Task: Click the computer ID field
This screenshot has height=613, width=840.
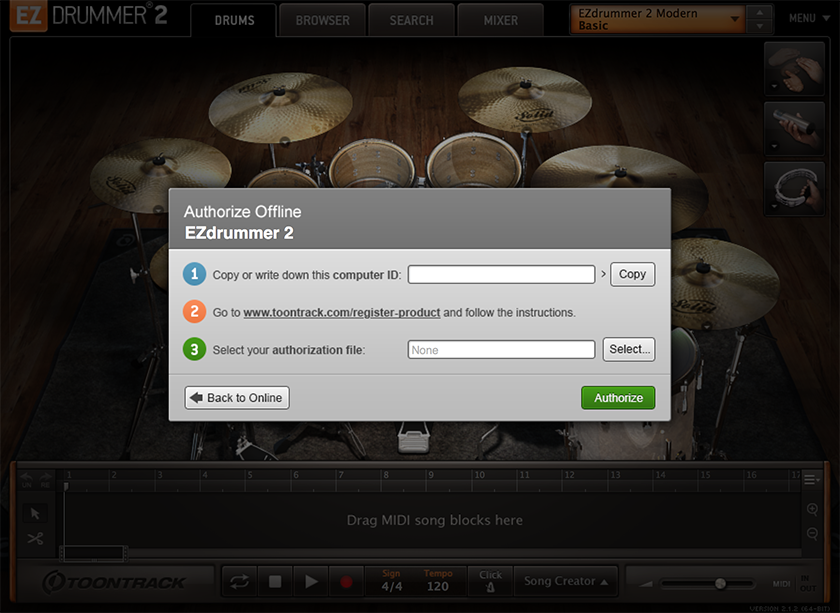Action: [501, 274]
